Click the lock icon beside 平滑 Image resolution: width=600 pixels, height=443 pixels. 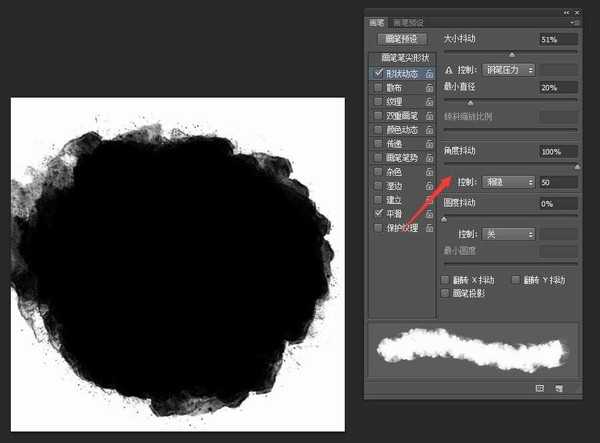pyautogui.click(x=429, y=214)
